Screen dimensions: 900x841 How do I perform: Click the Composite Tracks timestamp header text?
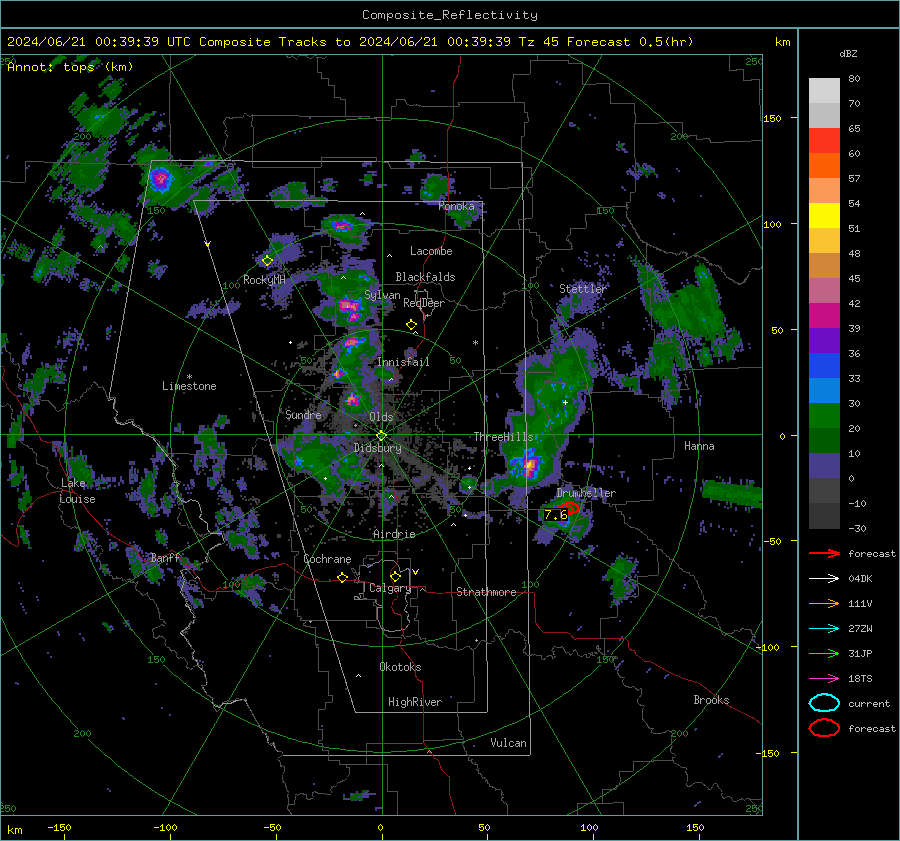tap(350, 42)
